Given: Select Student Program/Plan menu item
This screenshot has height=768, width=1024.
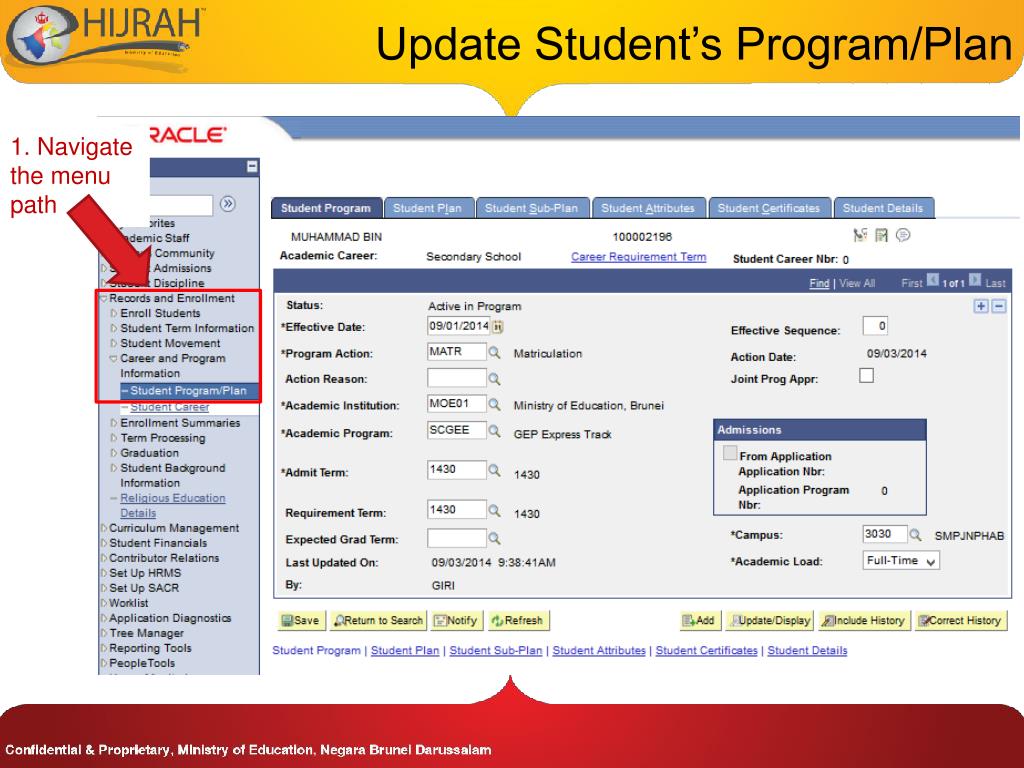Looking at the screenshot, I should point(189,391).
